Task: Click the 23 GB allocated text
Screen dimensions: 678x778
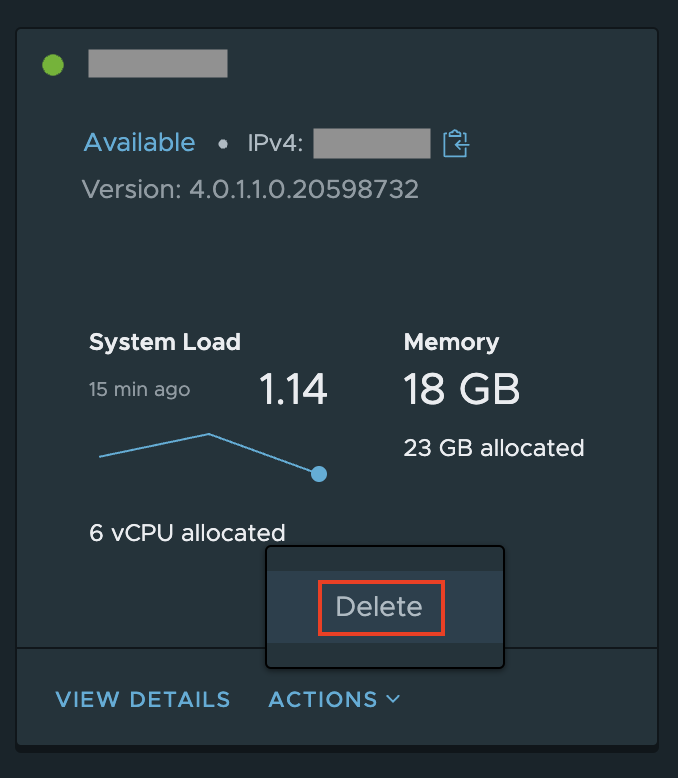Action: coord(494,447)
